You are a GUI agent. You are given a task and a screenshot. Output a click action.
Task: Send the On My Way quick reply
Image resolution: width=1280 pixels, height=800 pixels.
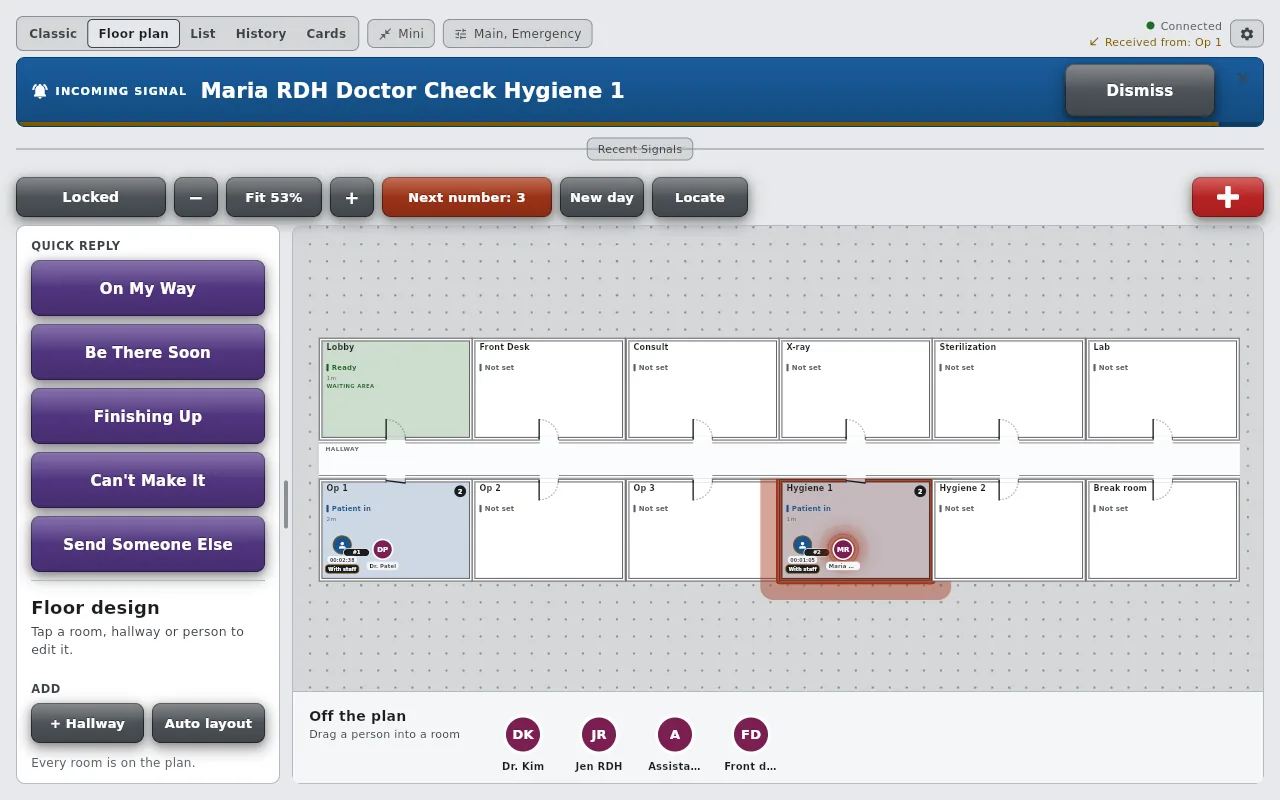148,288
